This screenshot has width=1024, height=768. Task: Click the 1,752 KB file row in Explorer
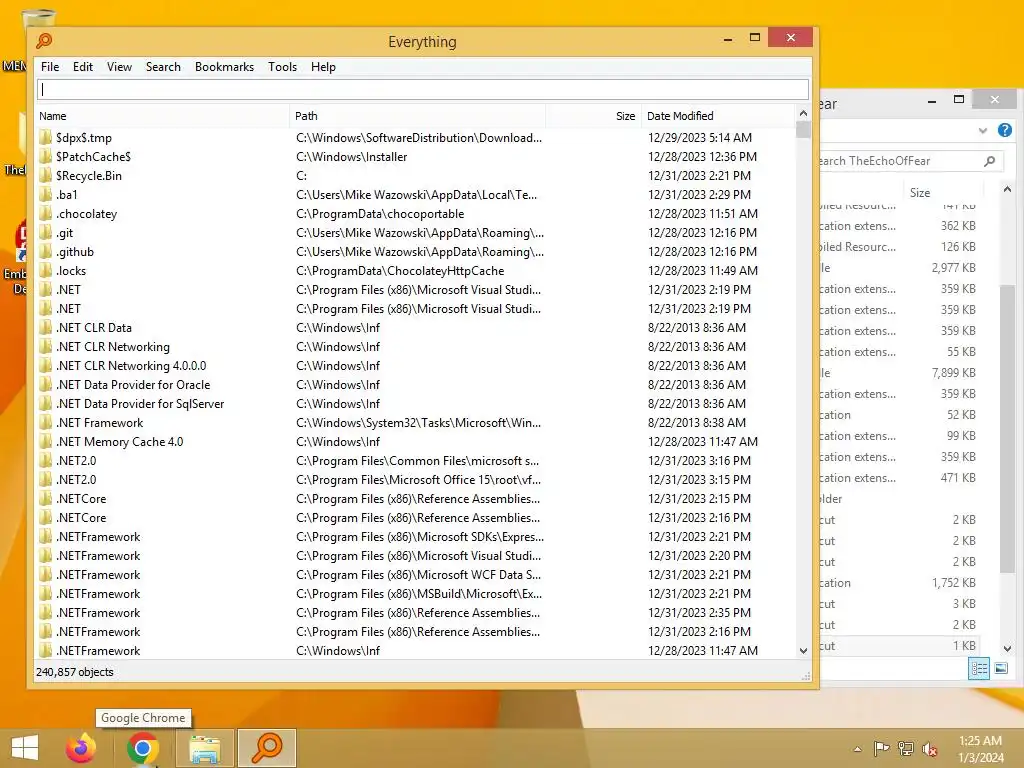(x=899, y=583)
